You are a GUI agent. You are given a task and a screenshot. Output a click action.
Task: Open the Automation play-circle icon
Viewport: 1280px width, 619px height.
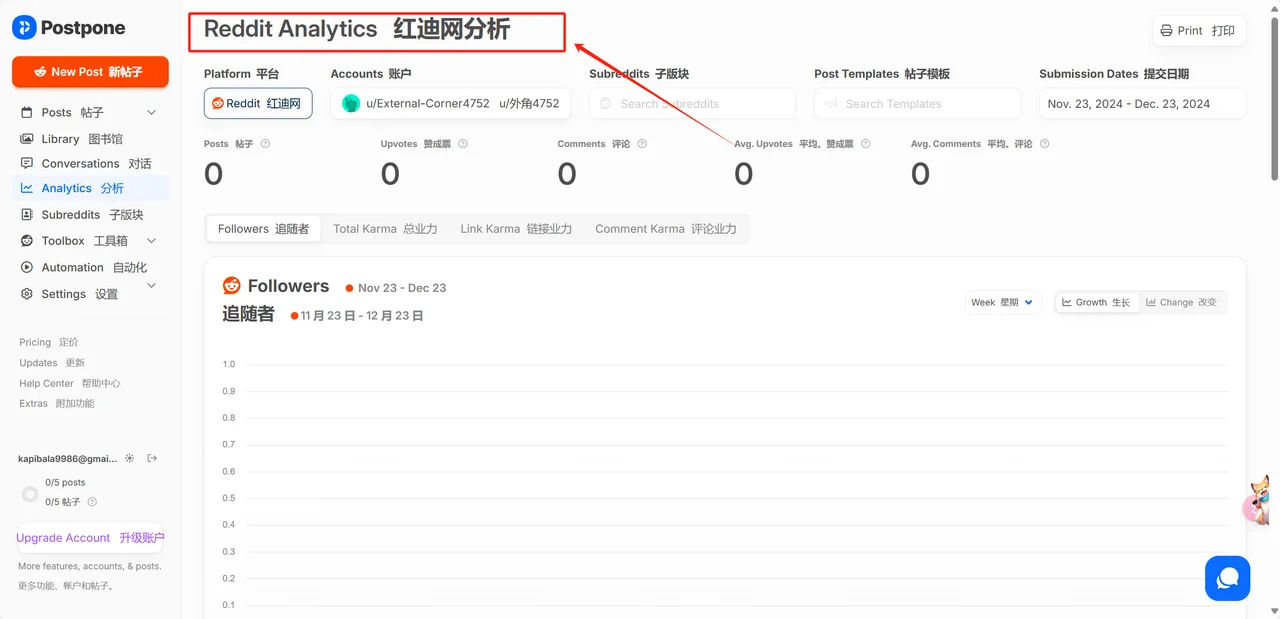[27, 267]
